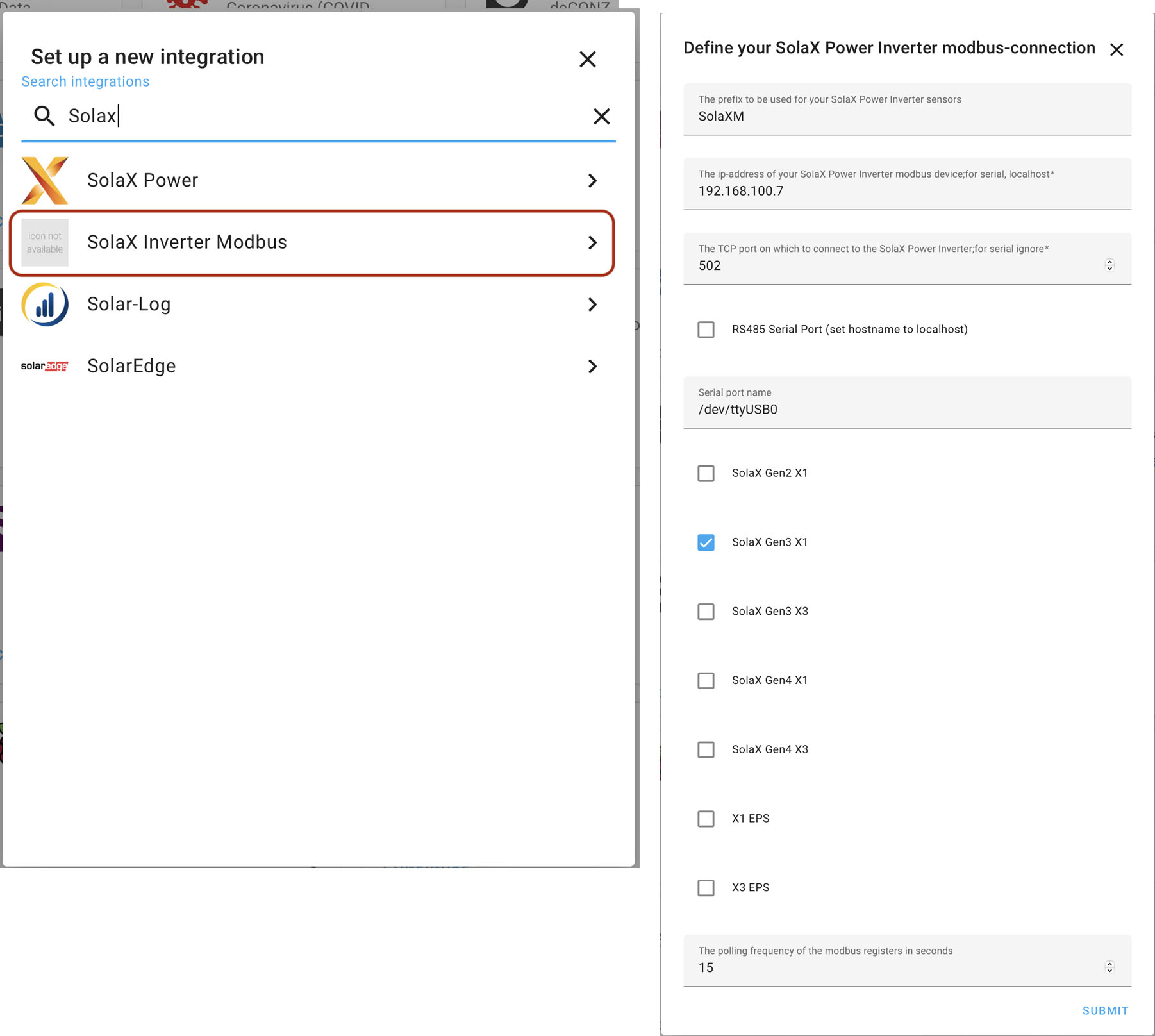
Task: Expand the SolarEdge entry chevron
Action: (x=592, y=366)
